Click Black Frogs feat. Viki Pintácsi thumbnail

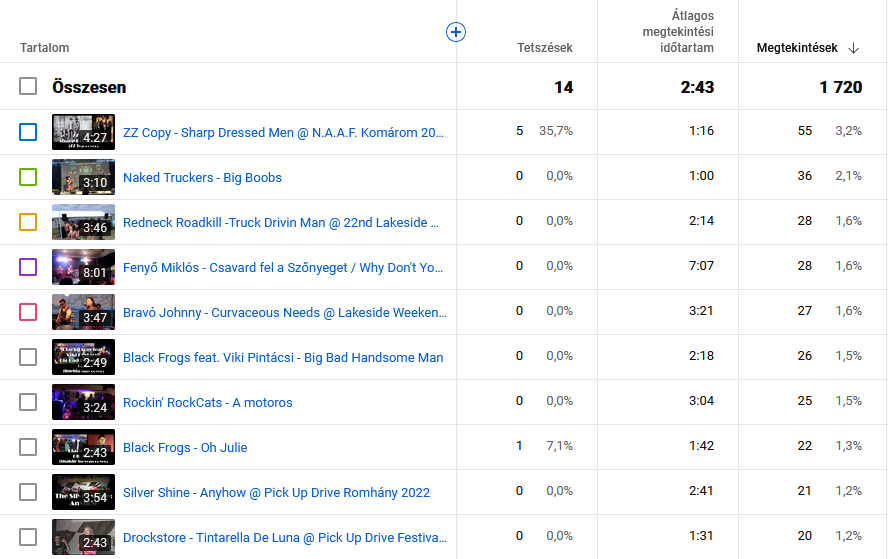click(x=83, y=357)
